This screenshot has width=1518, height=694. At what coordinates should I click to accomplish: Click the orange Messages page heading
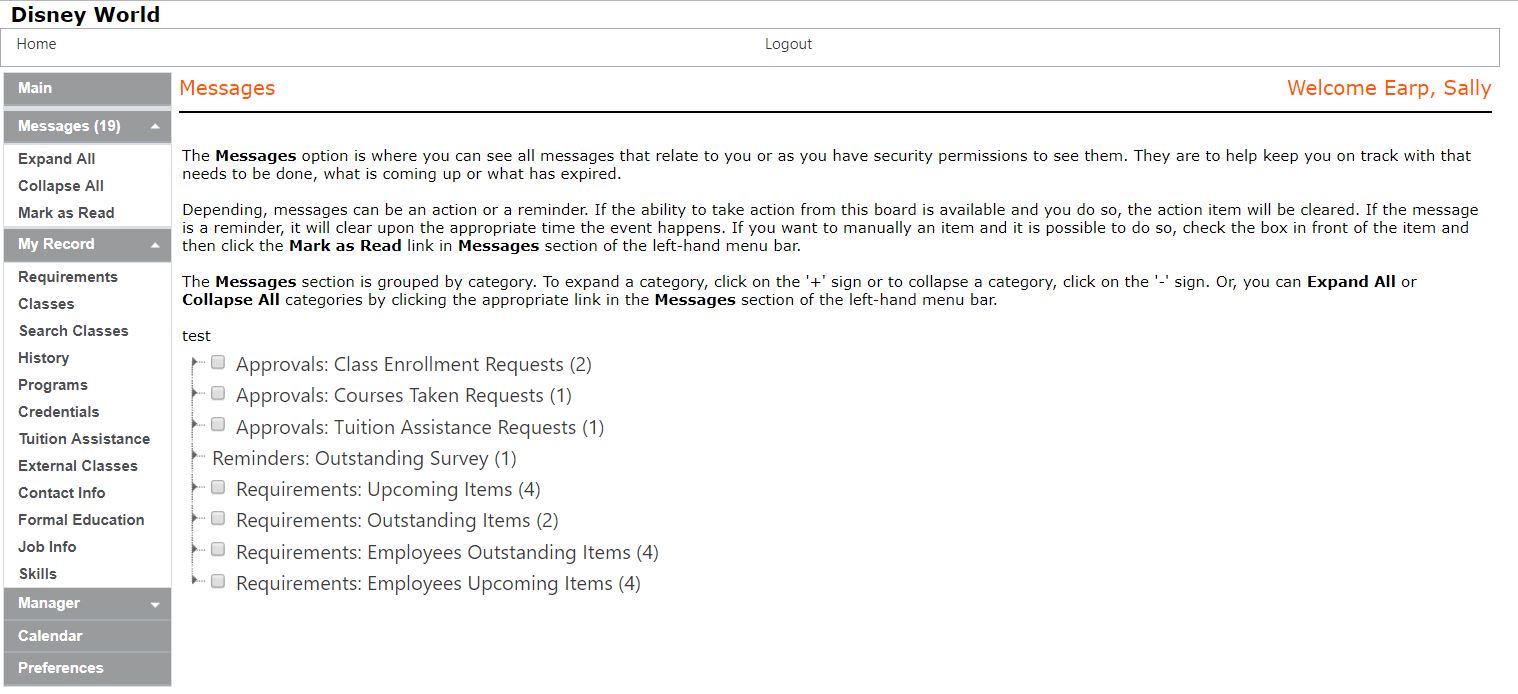227,88
